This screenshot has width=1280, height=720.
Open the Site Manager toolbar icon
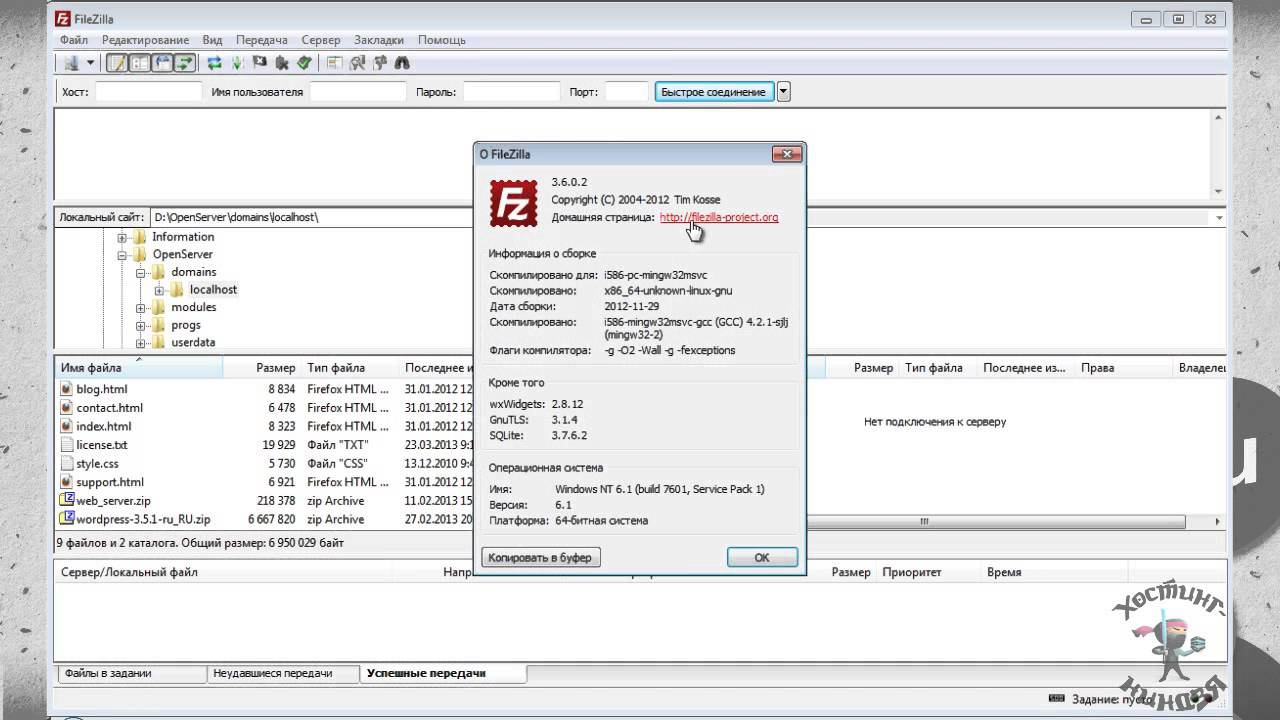[x=71, y=63]
